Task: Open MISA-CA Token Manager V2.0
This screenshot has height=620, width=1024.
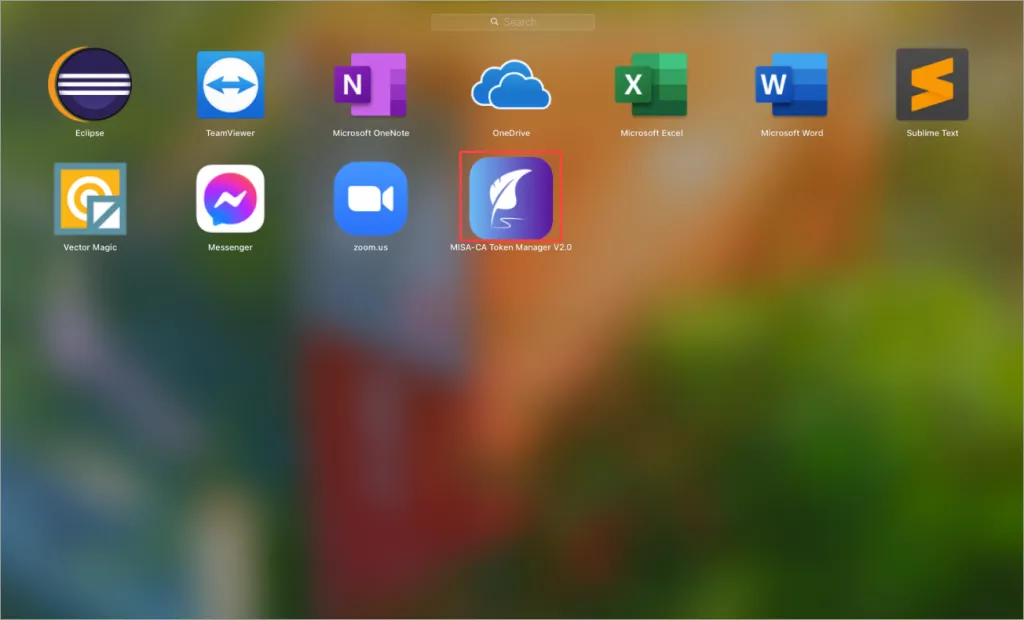Action: 511,198
